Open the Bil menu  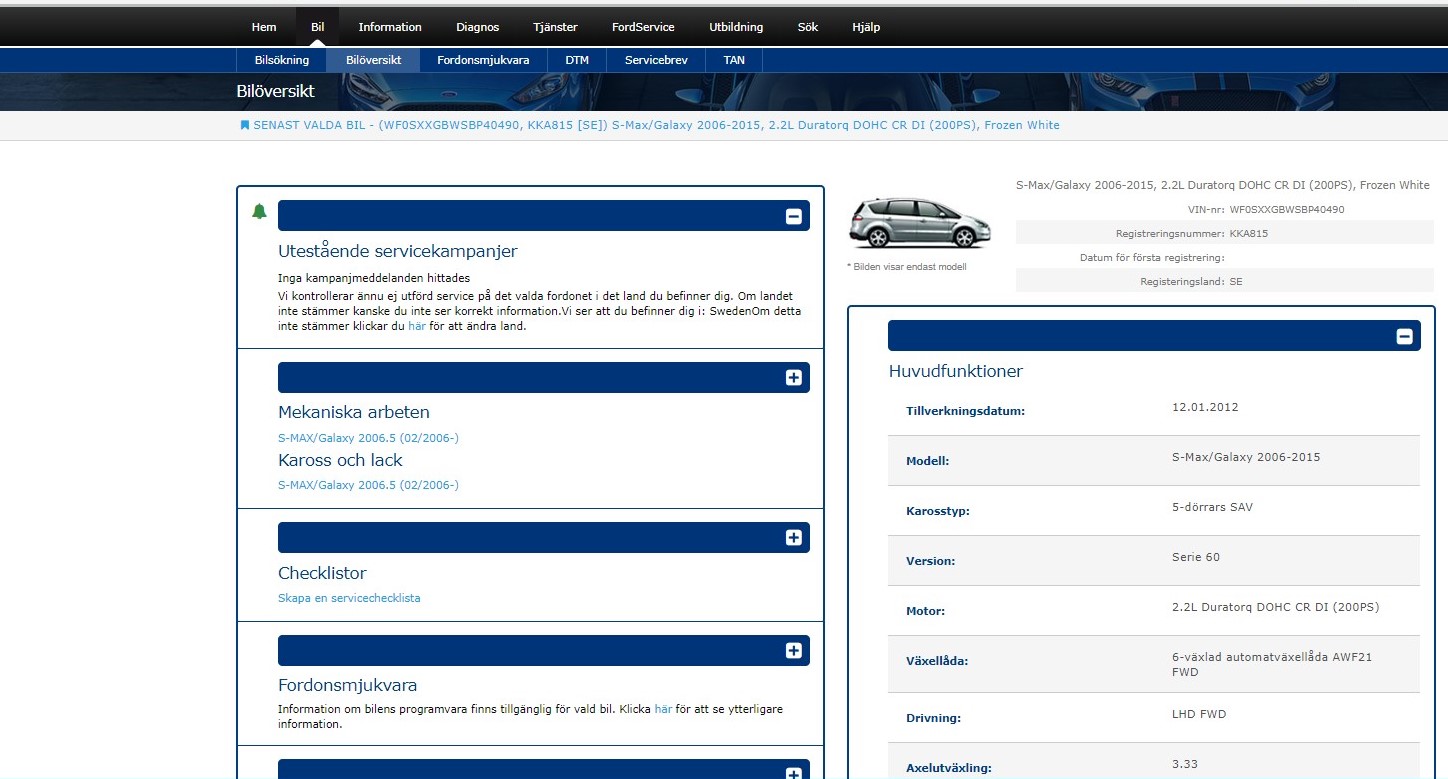[318, 27]
